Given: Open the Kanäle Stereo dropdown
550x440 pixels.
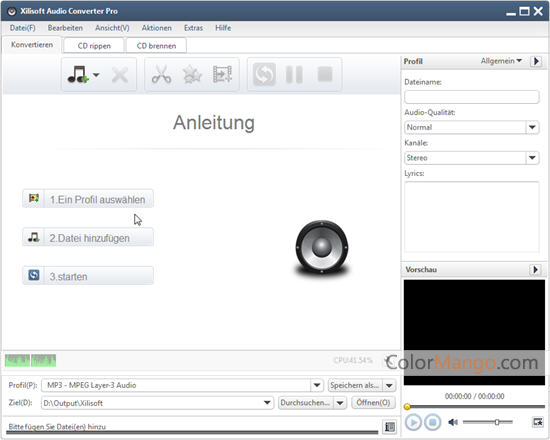Looking at the screenshot, I should [532, 158].
